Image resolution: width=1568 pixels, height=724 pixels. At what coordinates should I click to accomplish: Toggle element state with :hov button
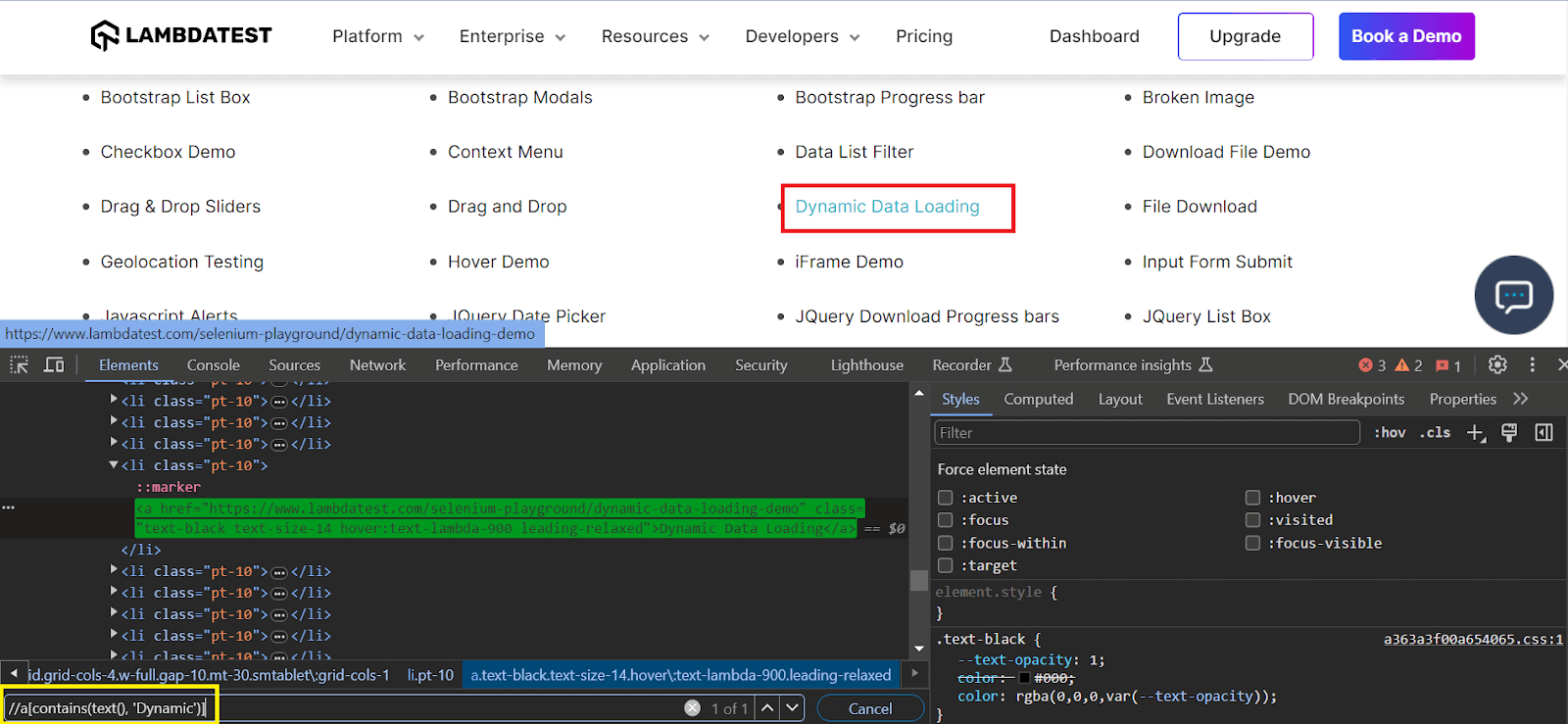point(1390,432)
